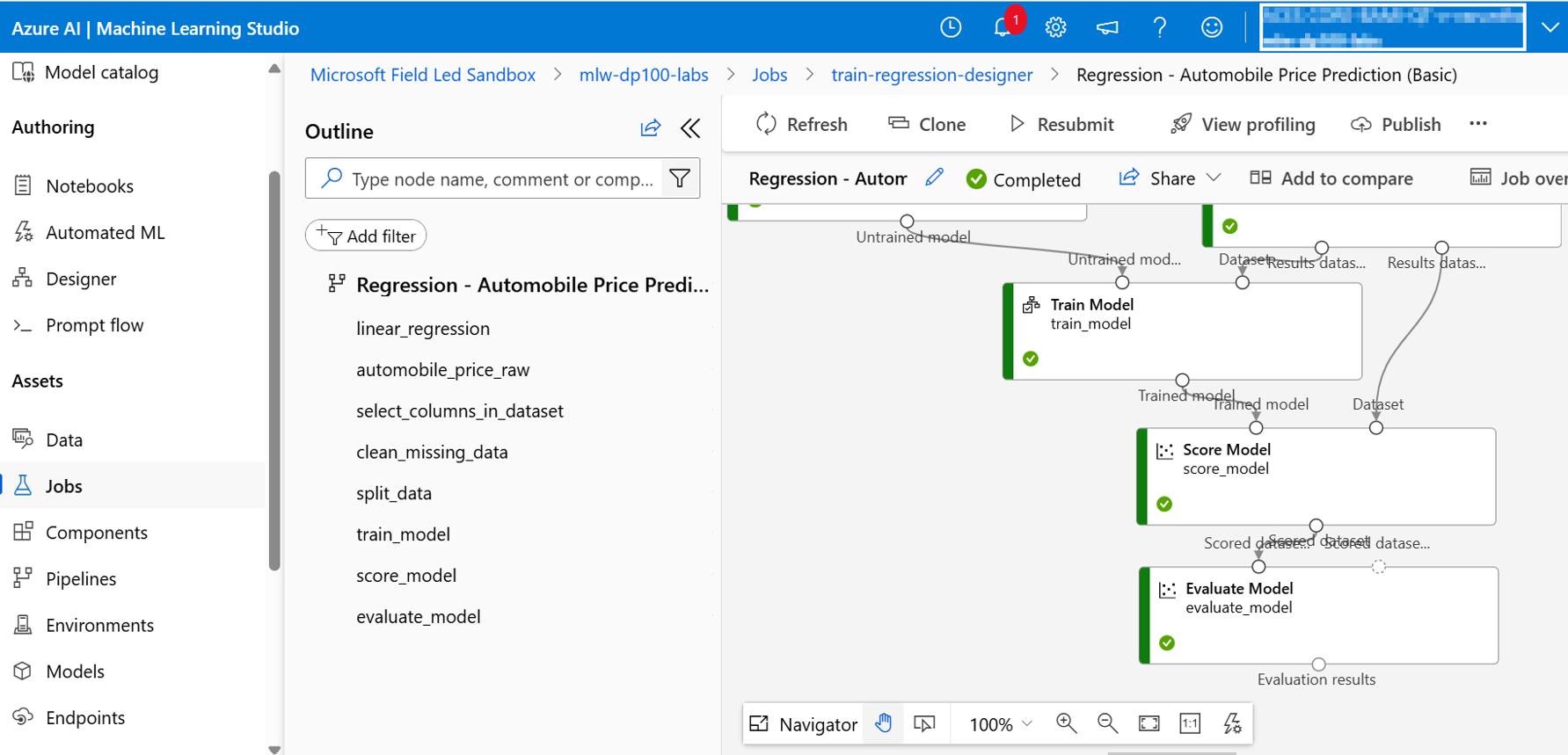Open the Designer page

(65, 279)
